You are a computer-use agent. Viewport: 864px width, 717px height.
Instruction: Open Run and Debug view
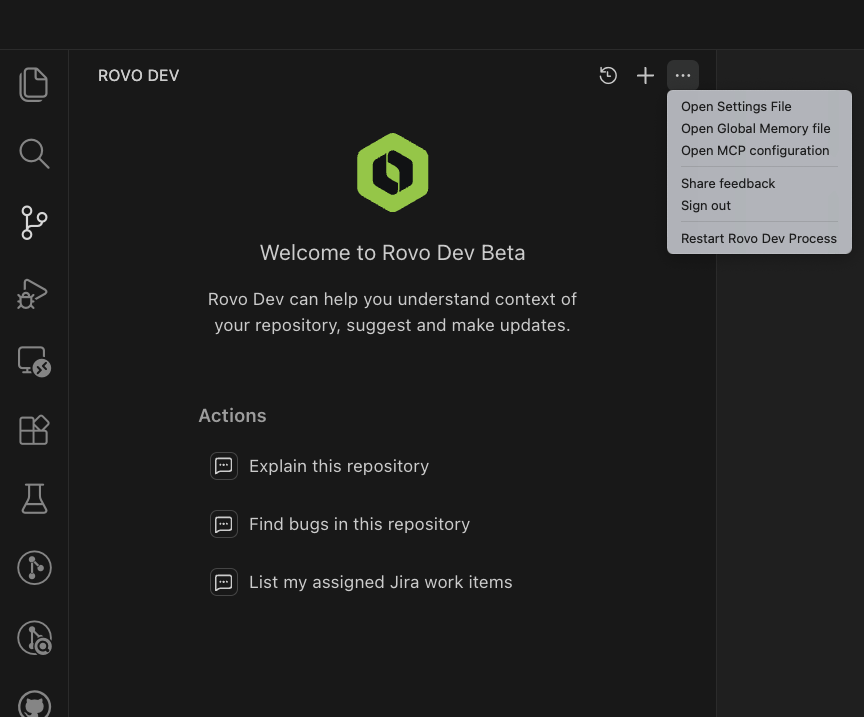(33, 294)
